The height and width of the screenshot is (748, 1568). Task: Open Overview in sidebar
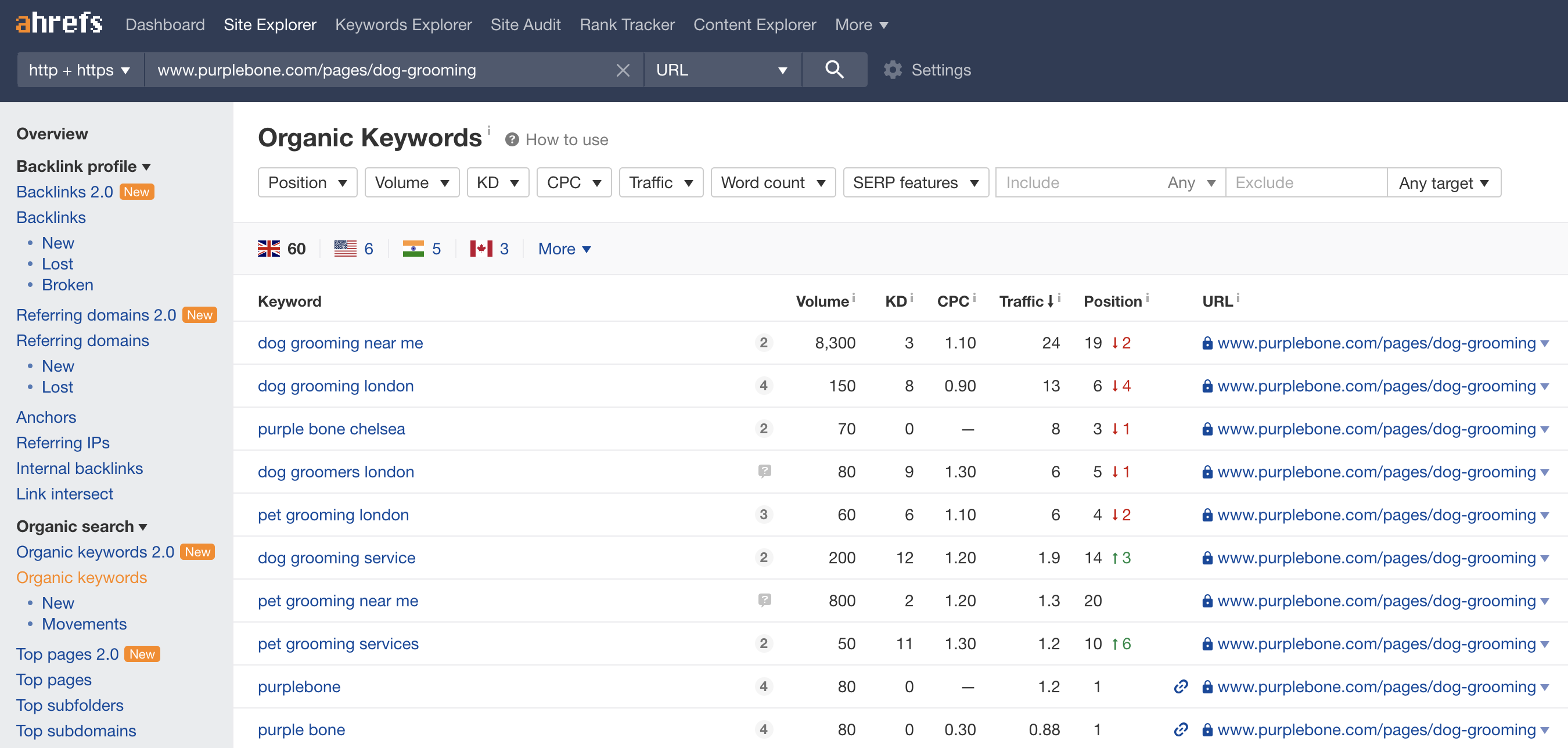tap(52, 134)
